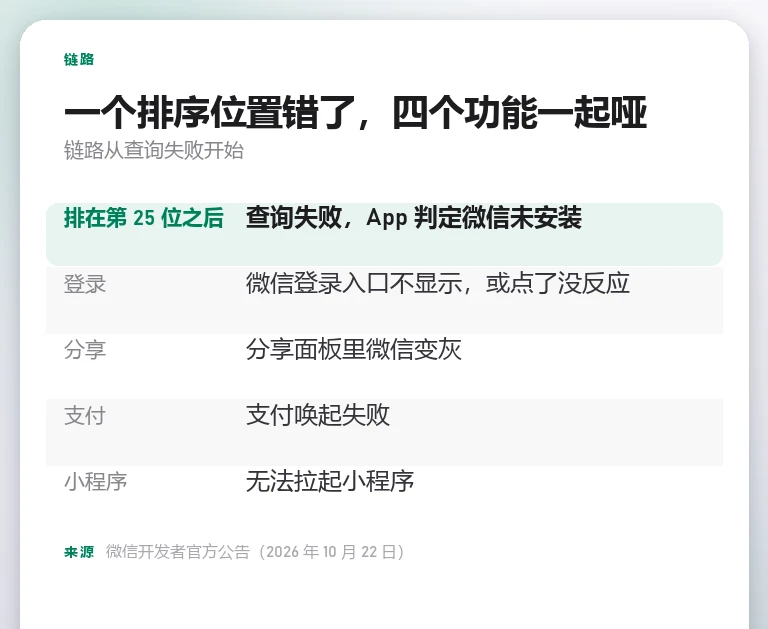Click the green '来源' label
The width and height of the screenshot is (768, 629).
pyautogui.click(x=79, y=552)
